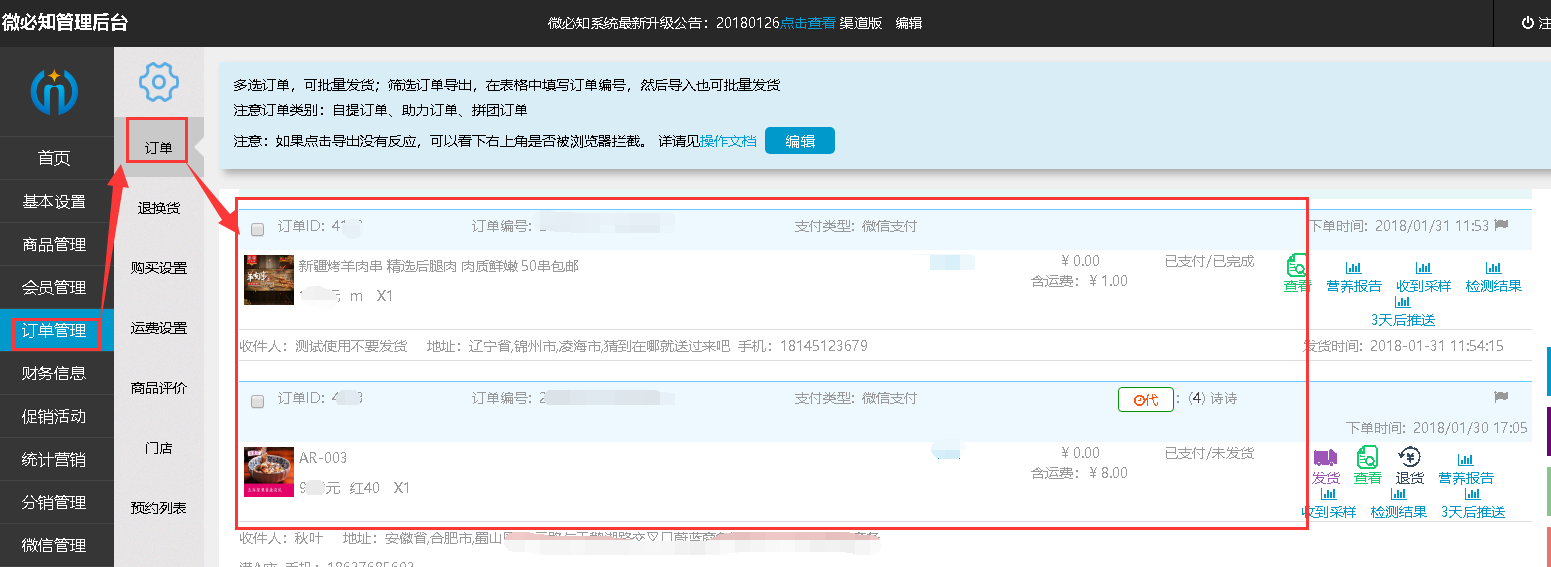Click 3天后推送 for AR-003 order
The image size is (1551, 567).
1472,504
